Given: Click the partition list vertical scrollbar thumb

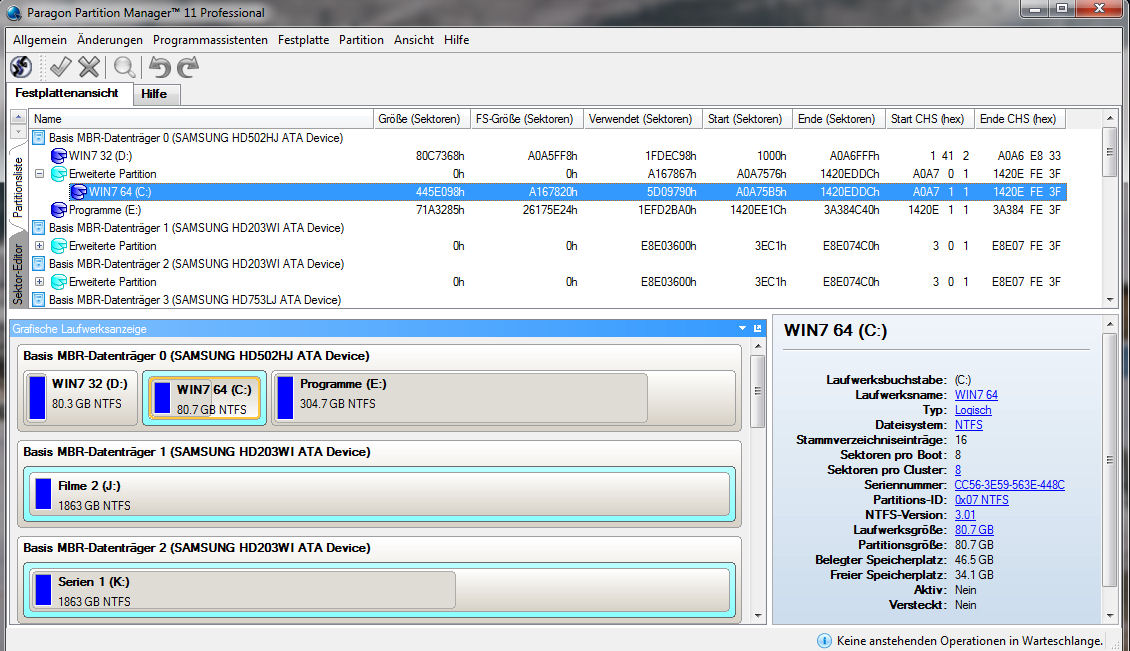Looking at the screenshot, I should click(x=1110, y=151).
